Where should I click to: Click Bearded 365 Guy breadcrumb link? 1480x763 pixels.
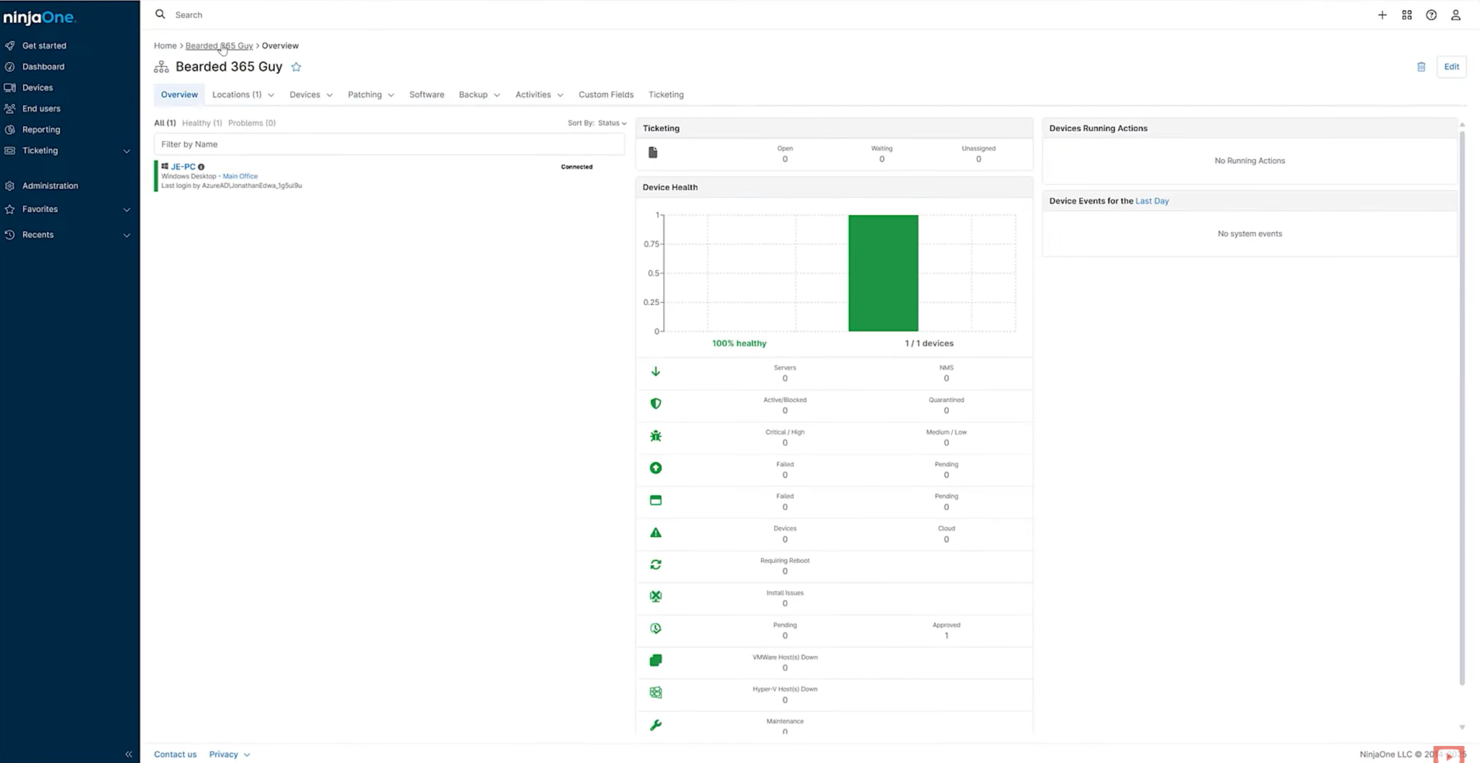coord(219,46)
